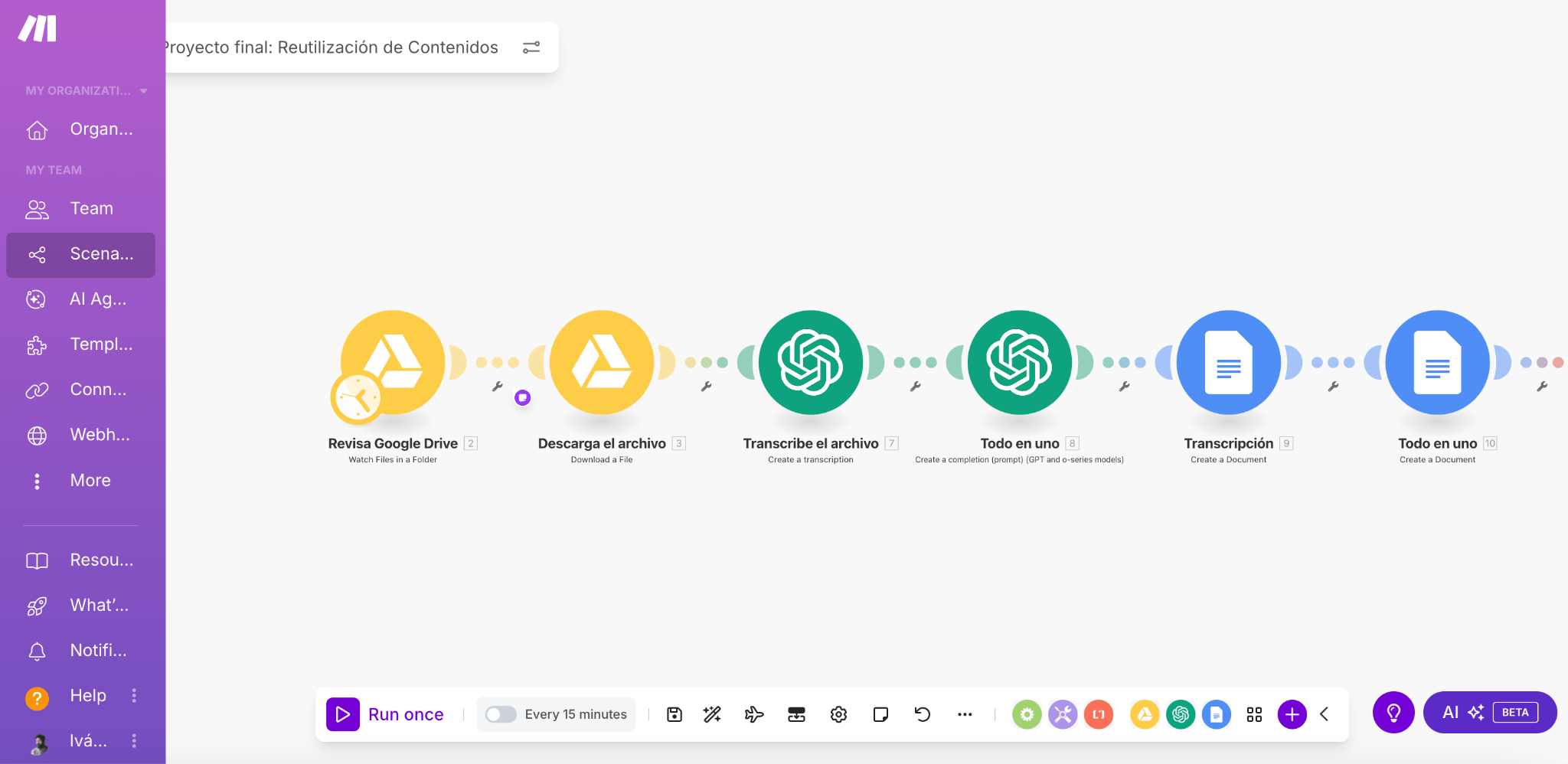
Task: Click the undo previous version icon
Action: [923, 714]
